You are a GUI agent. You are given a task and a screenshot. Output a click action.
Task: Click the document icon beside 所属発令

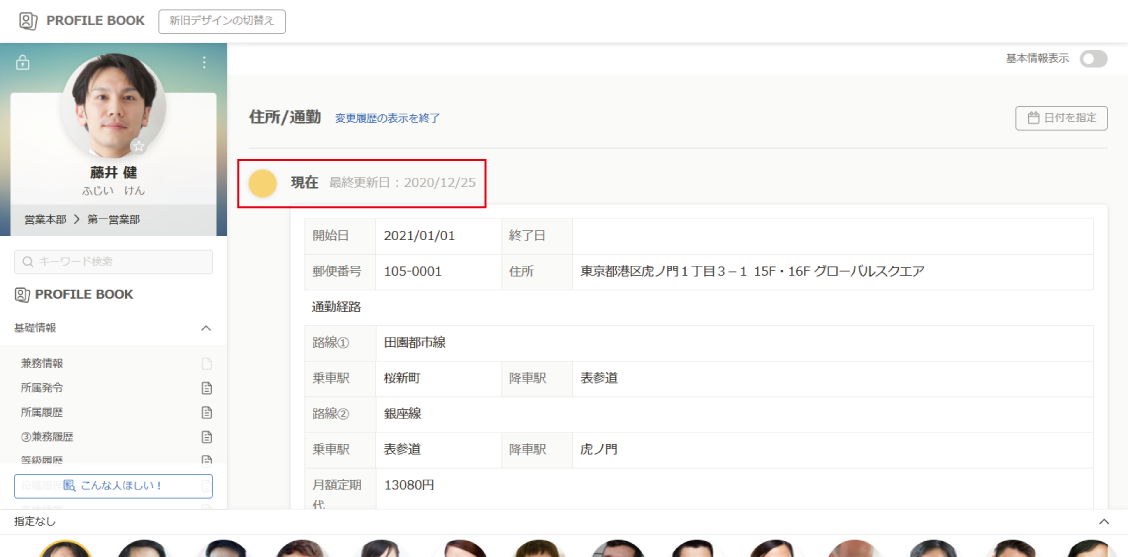207,388
